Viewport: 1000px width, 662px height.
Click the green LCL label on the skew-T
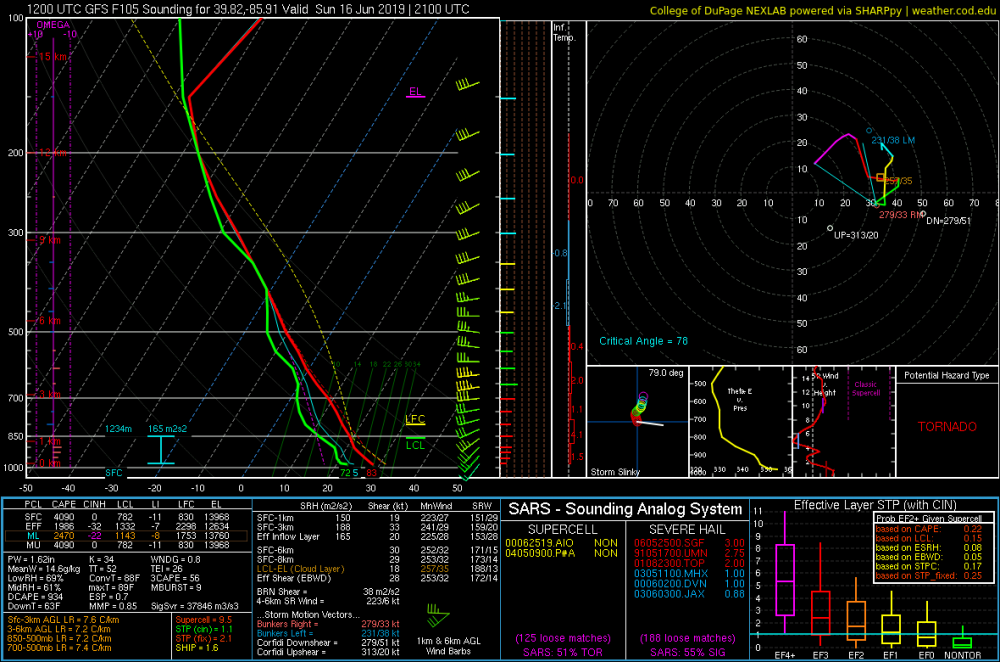pos(415,445)
